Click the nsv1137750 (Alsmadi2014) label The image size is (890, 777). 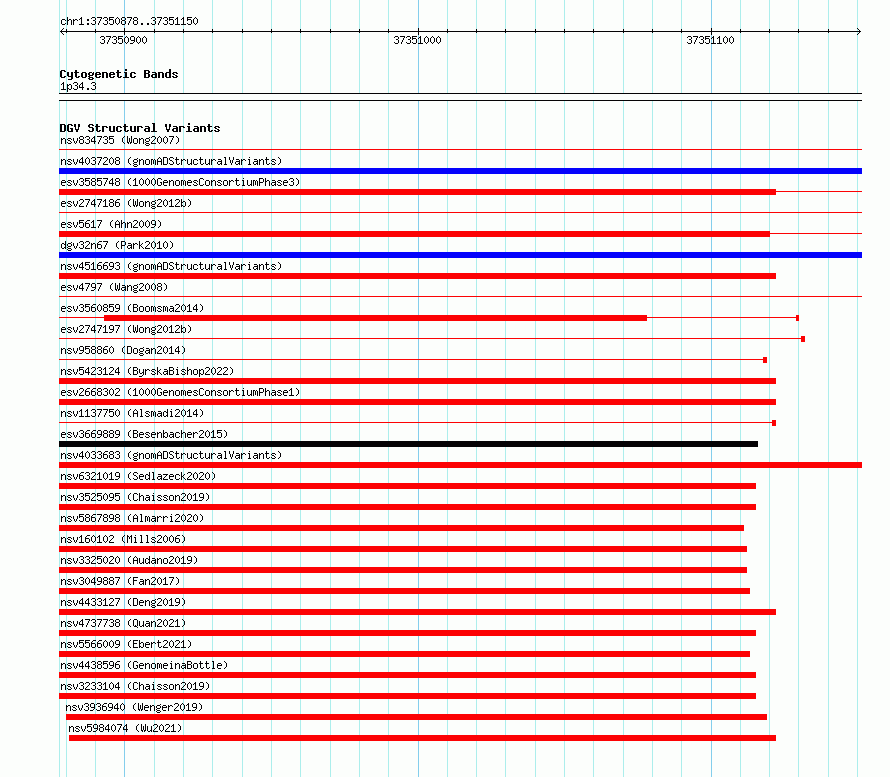[x=132, y=413]
